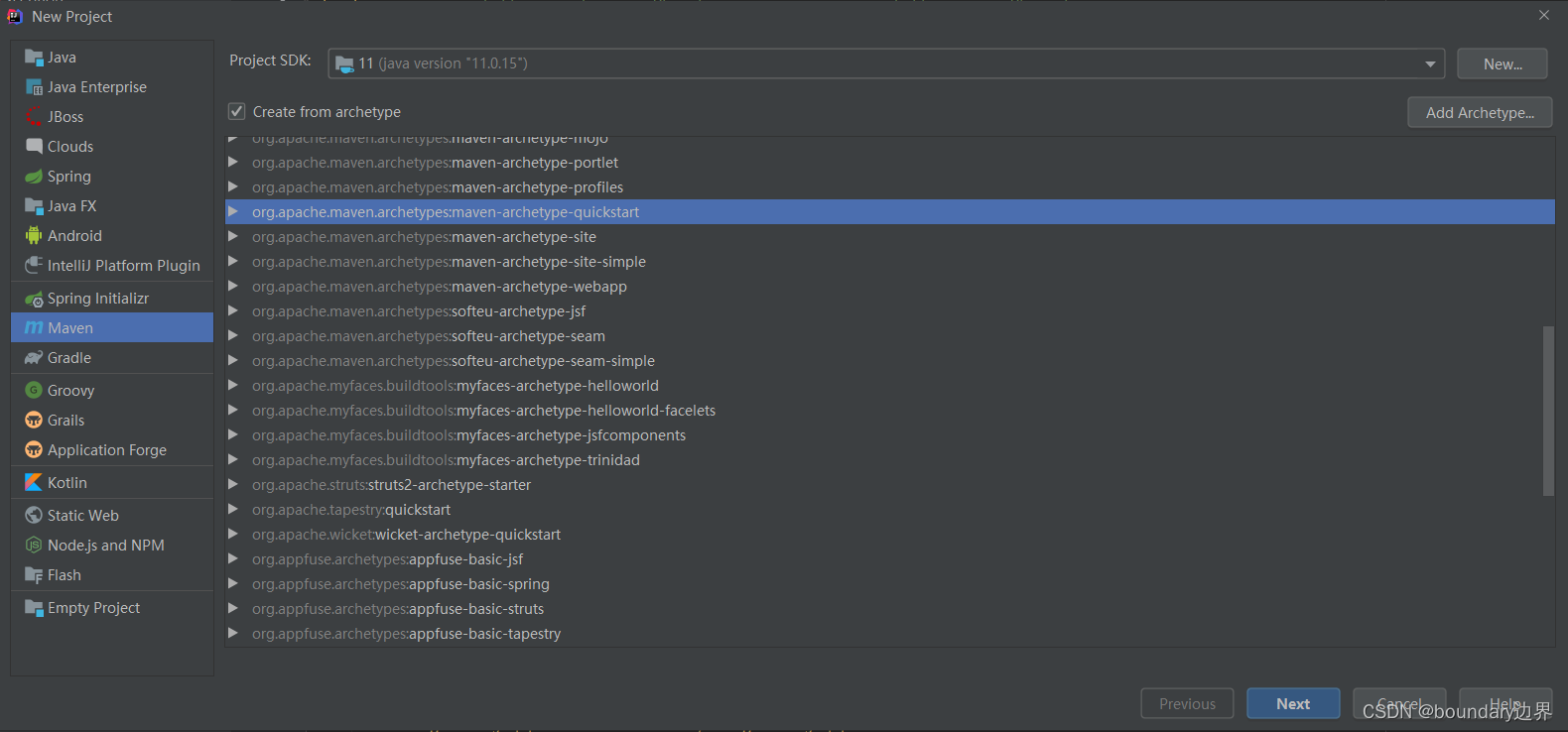Screen dimensions: 1568x732
Task: Select myfaces-archetype-helloworld-facelets text
Action: coord(586,411)
